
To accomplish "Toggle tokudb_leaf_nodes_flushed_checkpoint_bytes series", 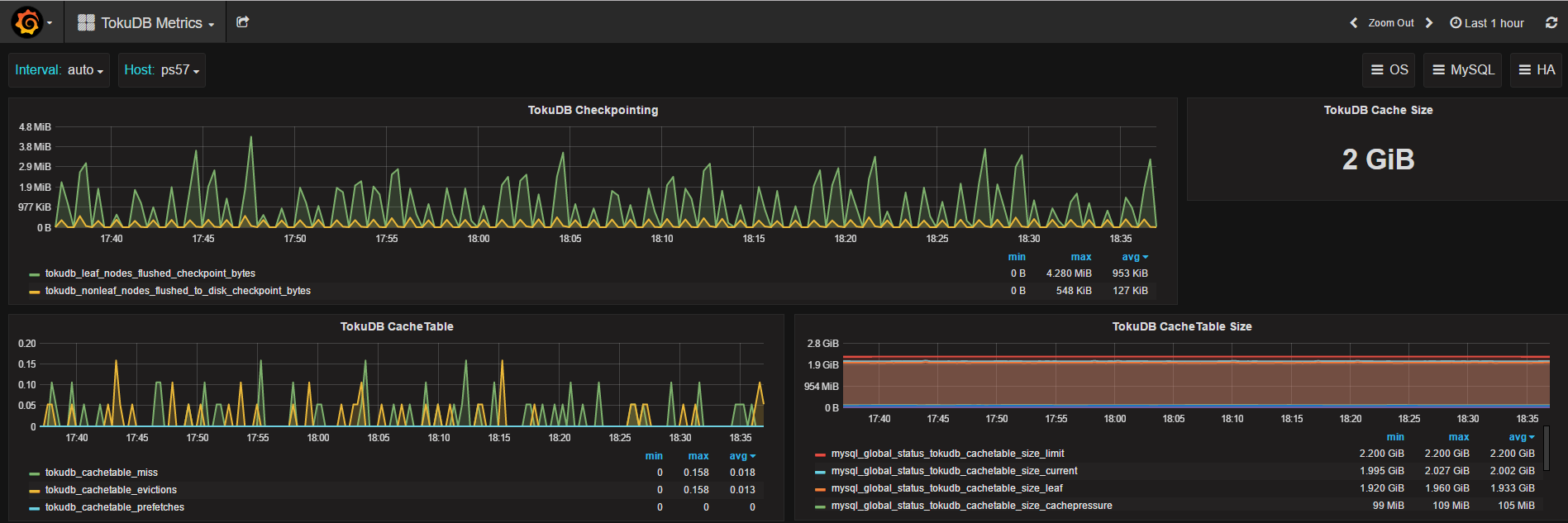I will (x=150, y=273).
